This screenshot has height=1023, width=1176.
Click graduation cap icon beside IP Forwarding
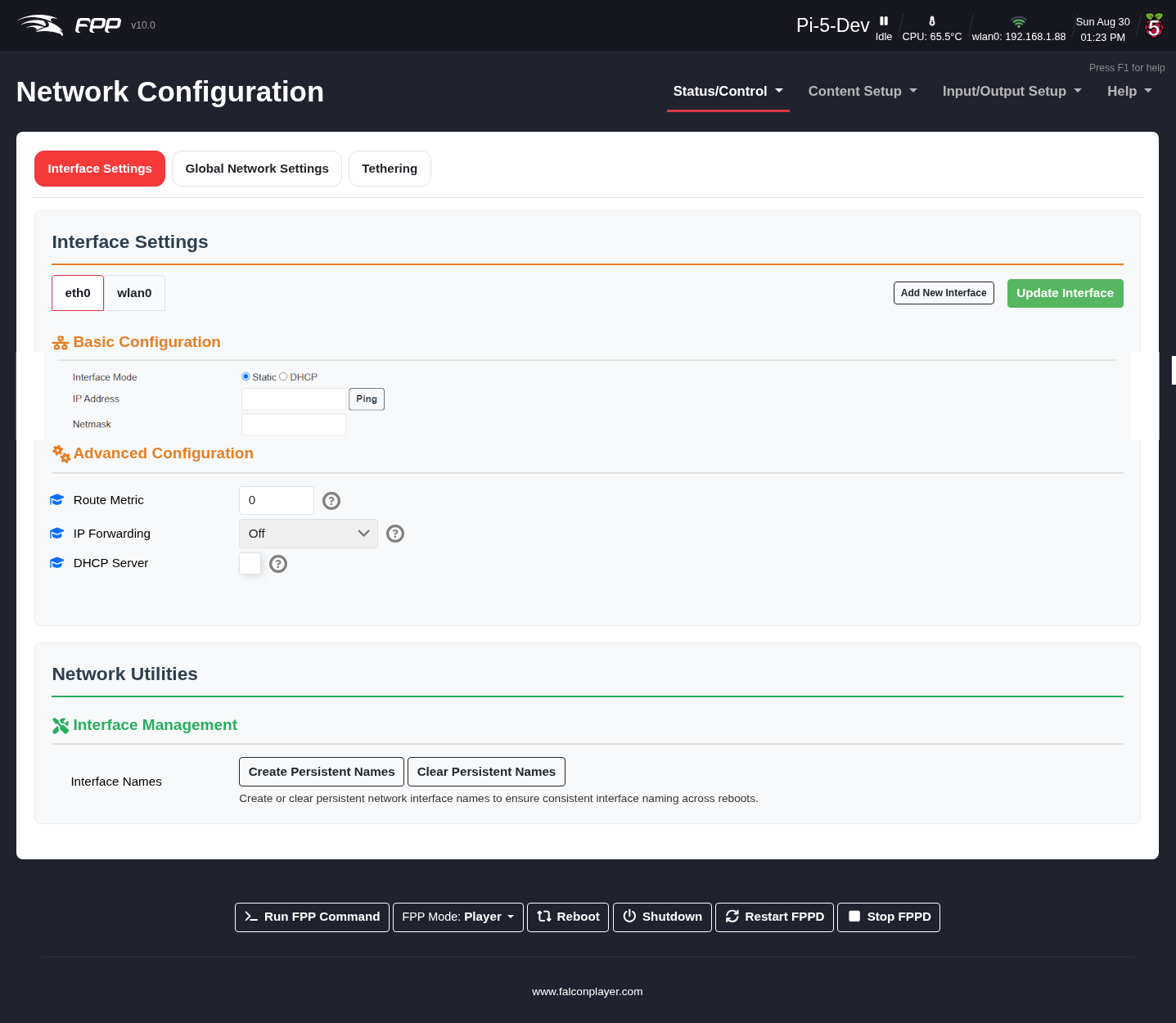(x=56, y=534)
